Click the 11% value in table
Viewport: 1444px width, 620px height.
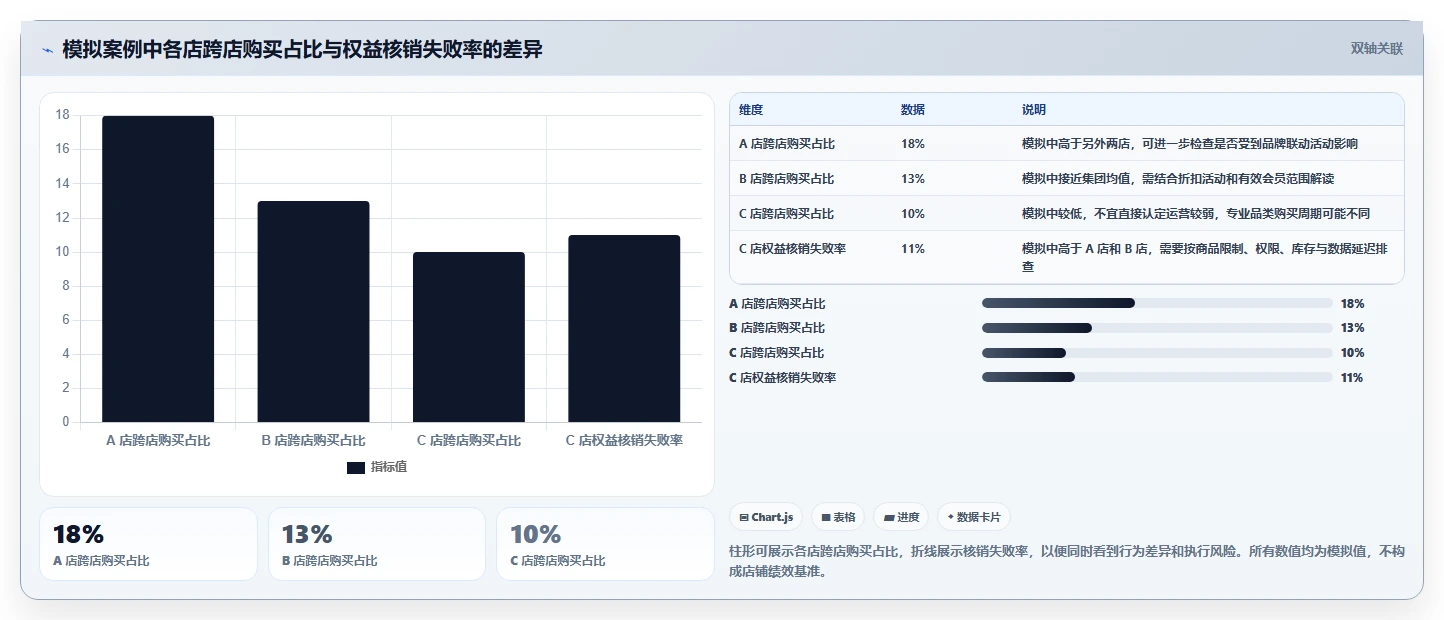913,249
